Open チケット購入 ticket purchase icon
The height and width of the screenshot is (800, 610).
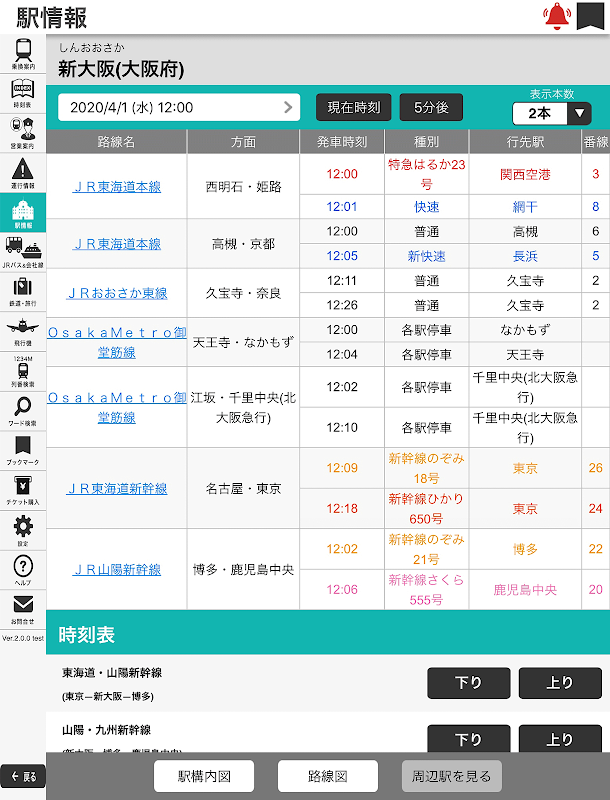coord(23,491)
